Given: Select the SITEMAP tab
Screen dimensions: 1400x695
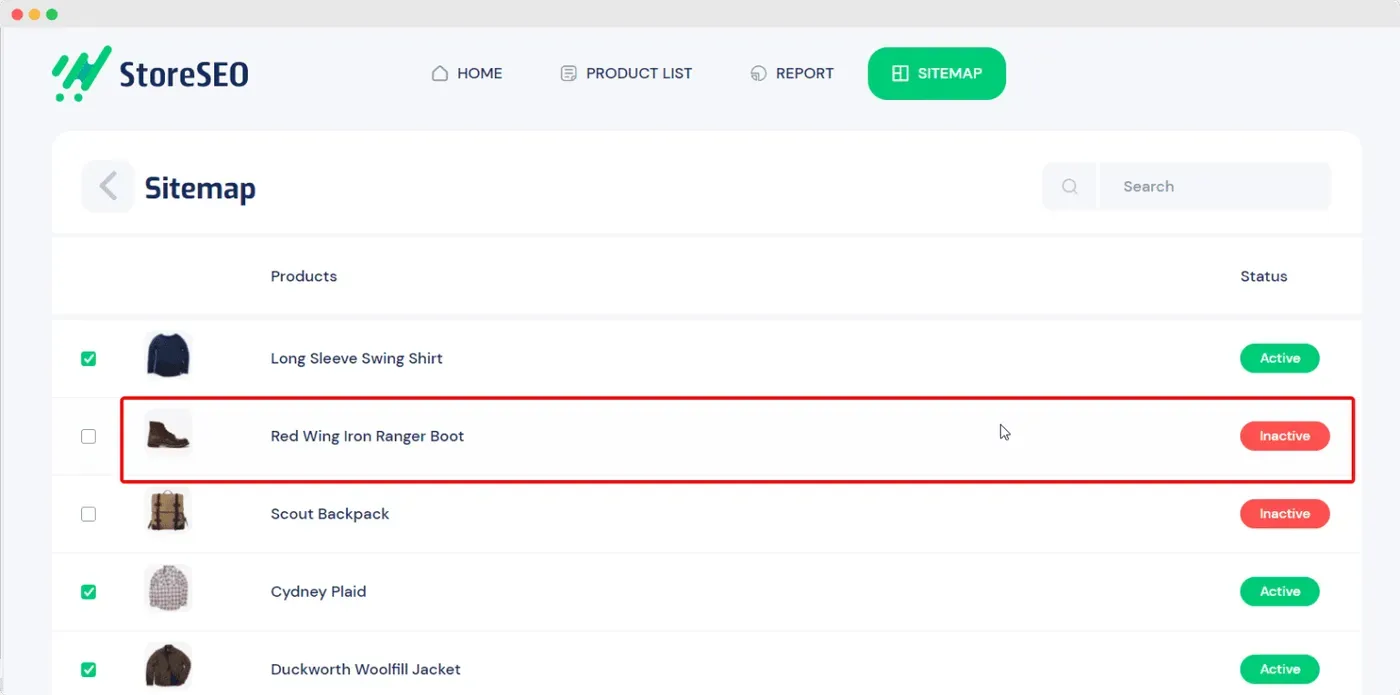Looking at the screenshot, I should (x=937, y=73).
